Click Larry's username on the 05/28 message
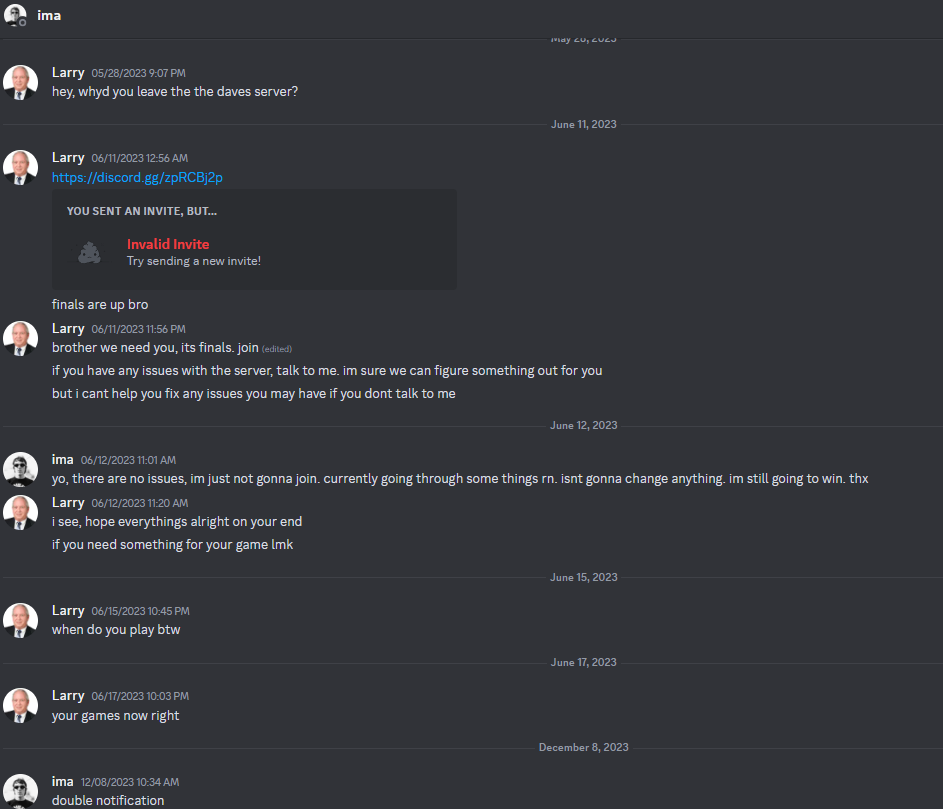The height and width of the screenshot is (809, 943). click(68, 73)
